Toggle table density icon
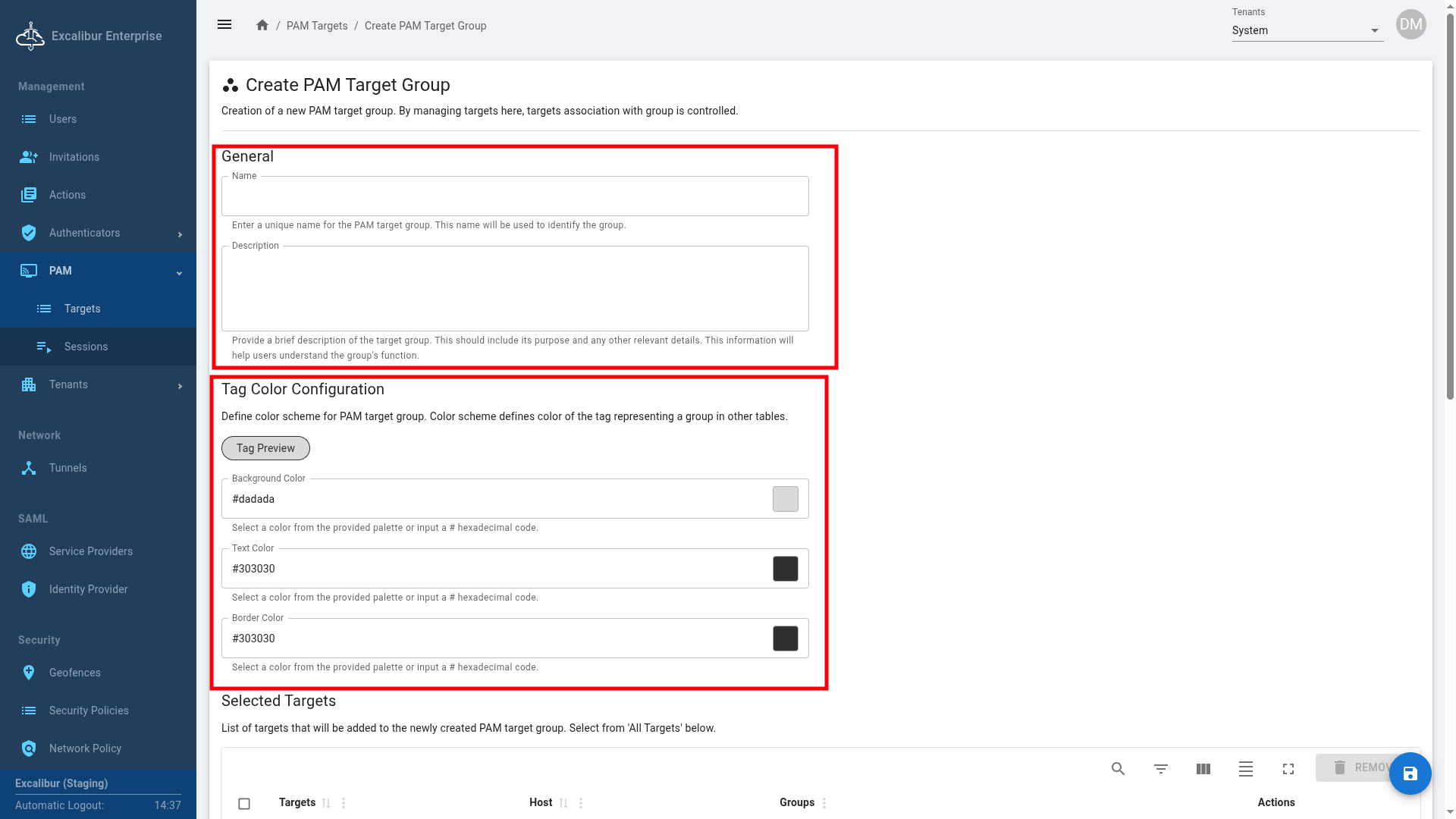 (x=1245, y=769)
